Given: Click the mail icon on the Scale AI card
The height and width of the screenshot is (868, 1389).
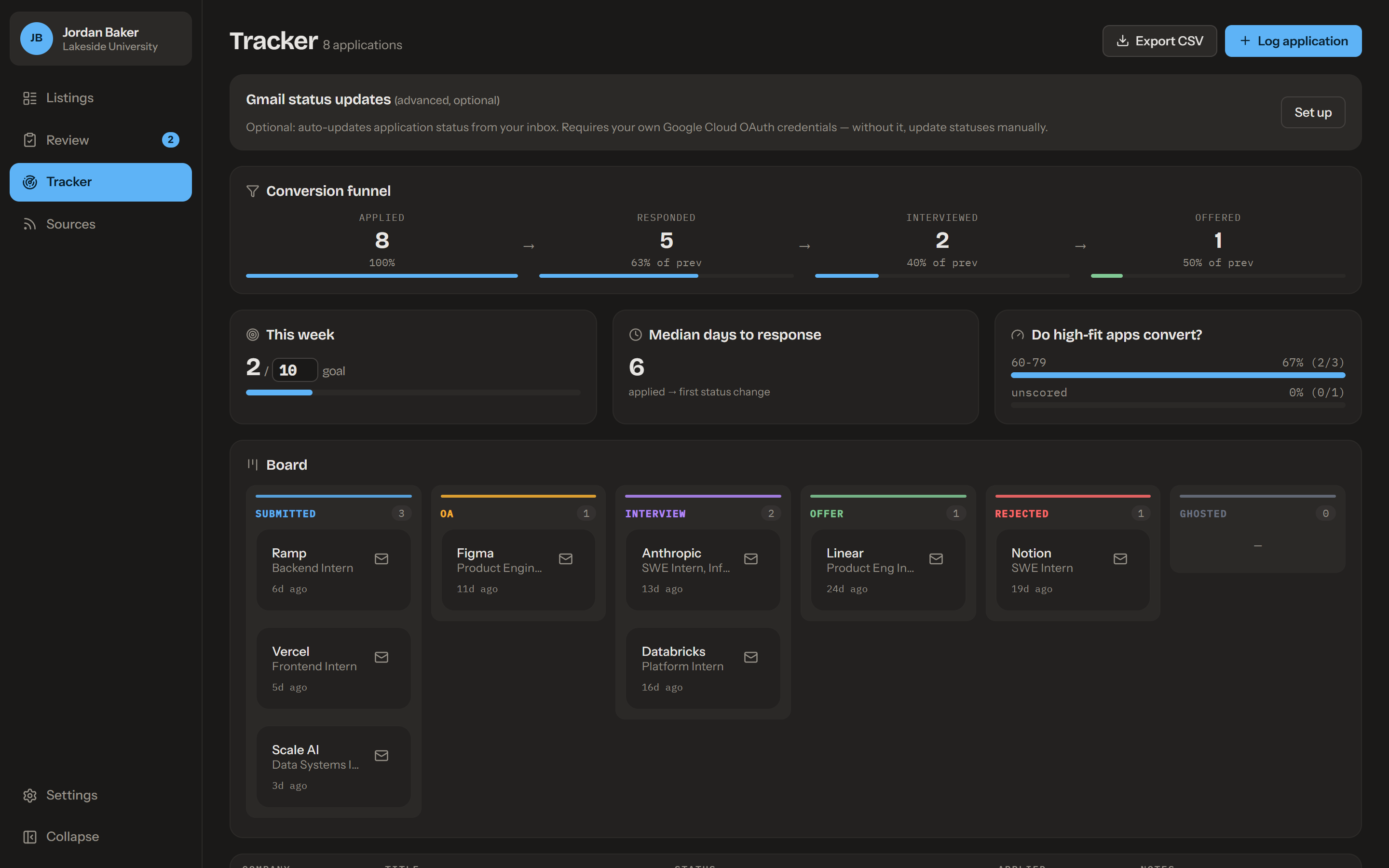Looking at the screenshot, I should click(x=381, y=756).
